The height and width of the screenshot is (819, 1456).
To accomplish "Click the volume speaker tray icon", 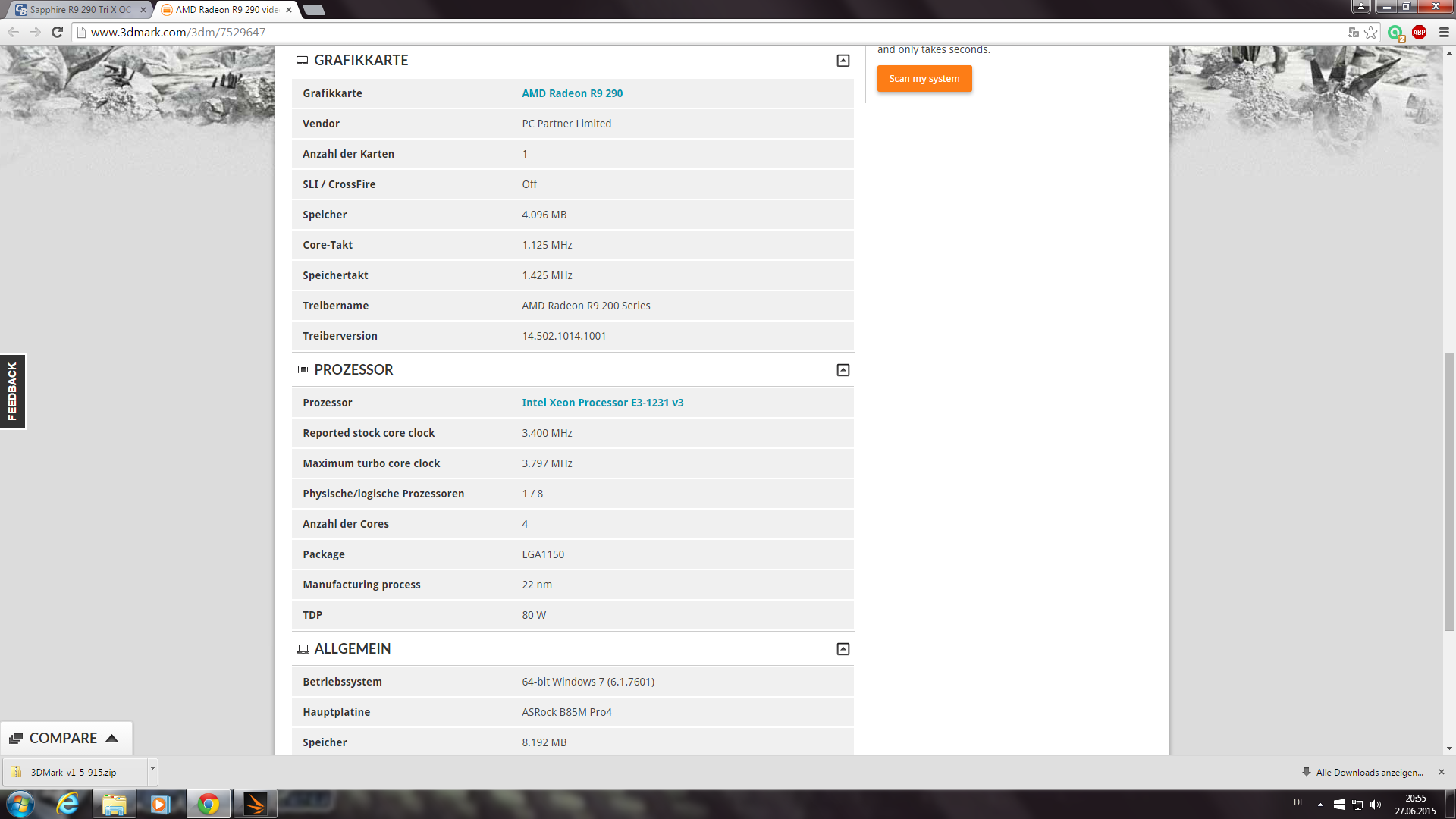I will (x=1376, y=805).
